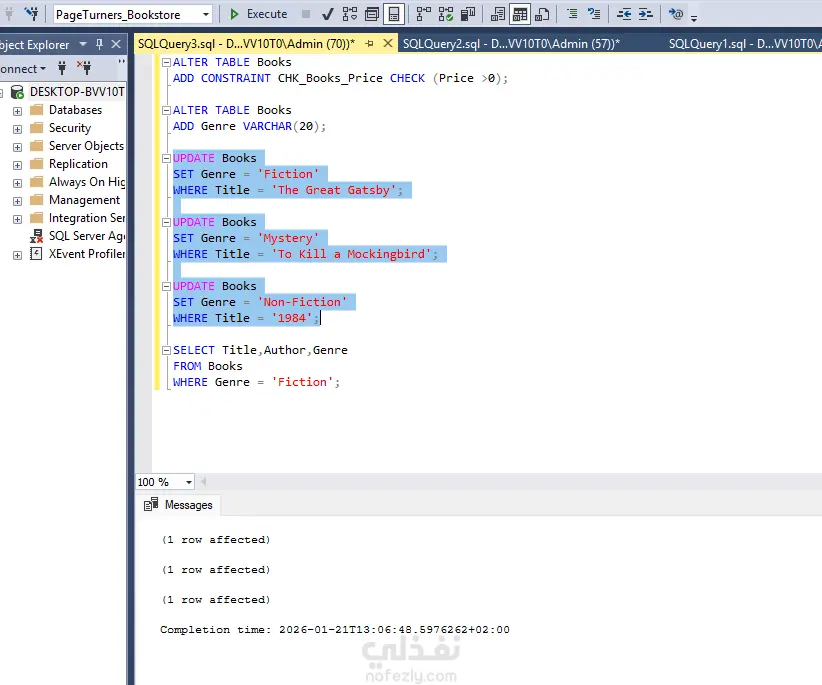
Task: Open the toolbar overflow options arrow
Action: [x=694, y=18]
